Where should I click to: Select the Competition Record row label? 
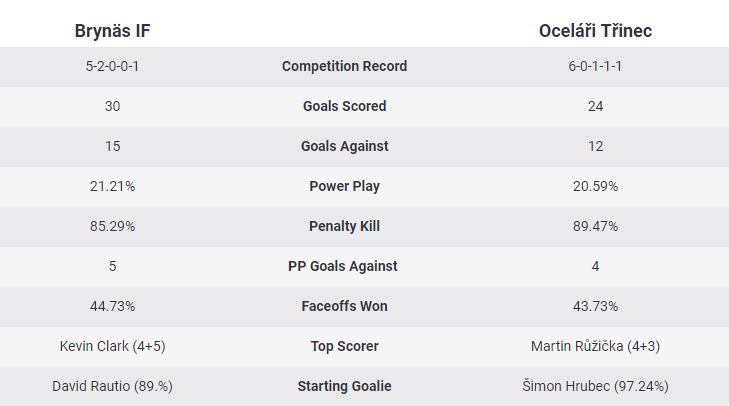pos(344,66)
